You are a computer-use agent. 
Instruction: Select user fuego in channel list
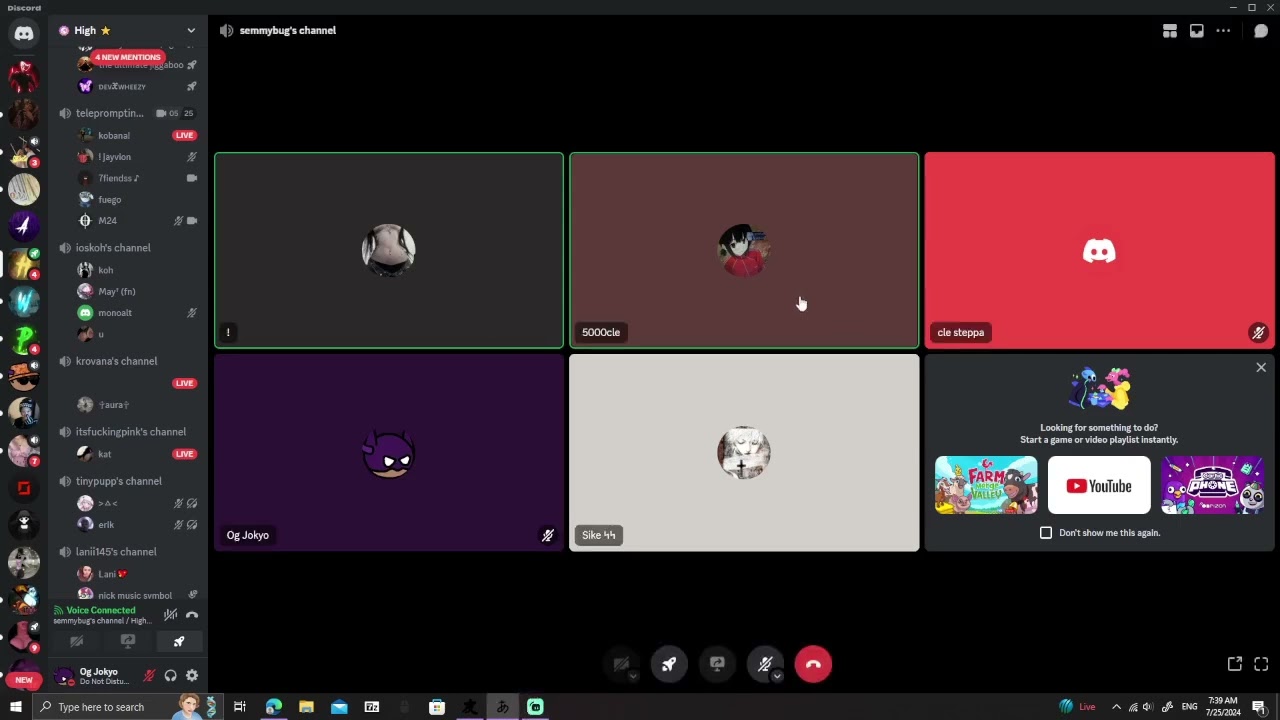pos(110,200)
